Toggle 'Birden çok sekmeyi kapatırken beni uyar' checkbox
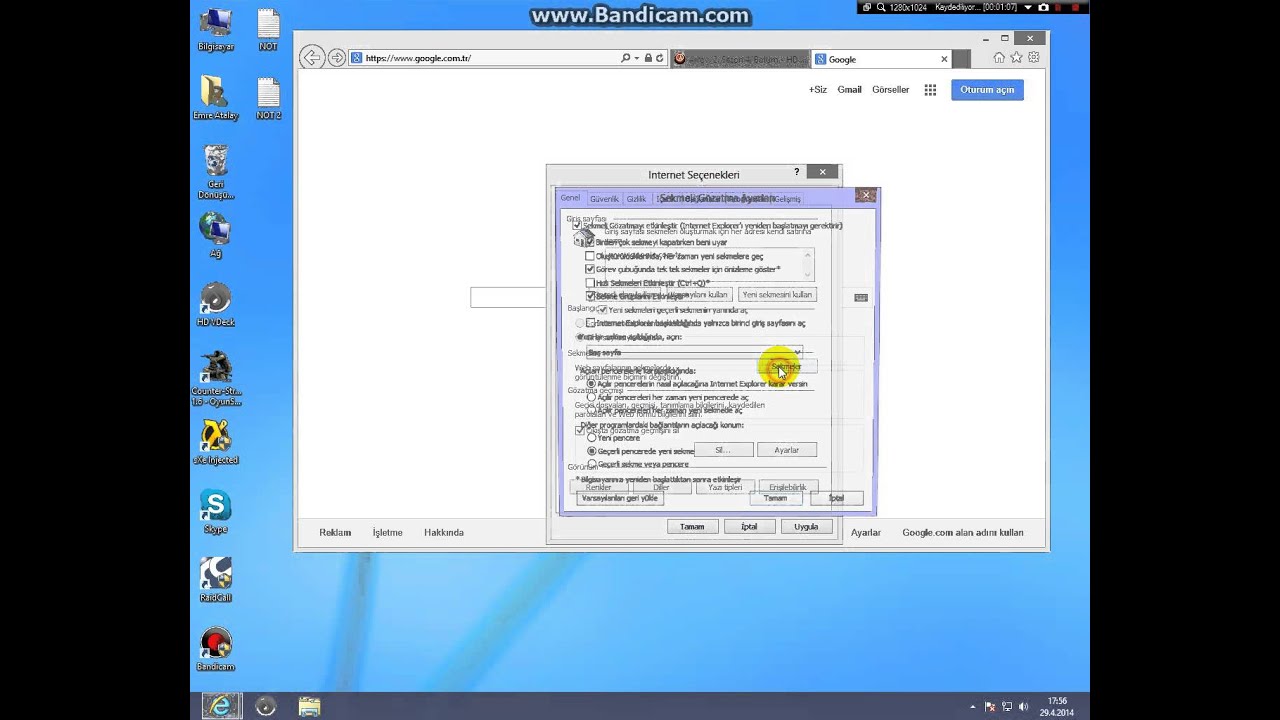Image resolution: width=1280 pixels, height=720 pixels. (589, 242)
